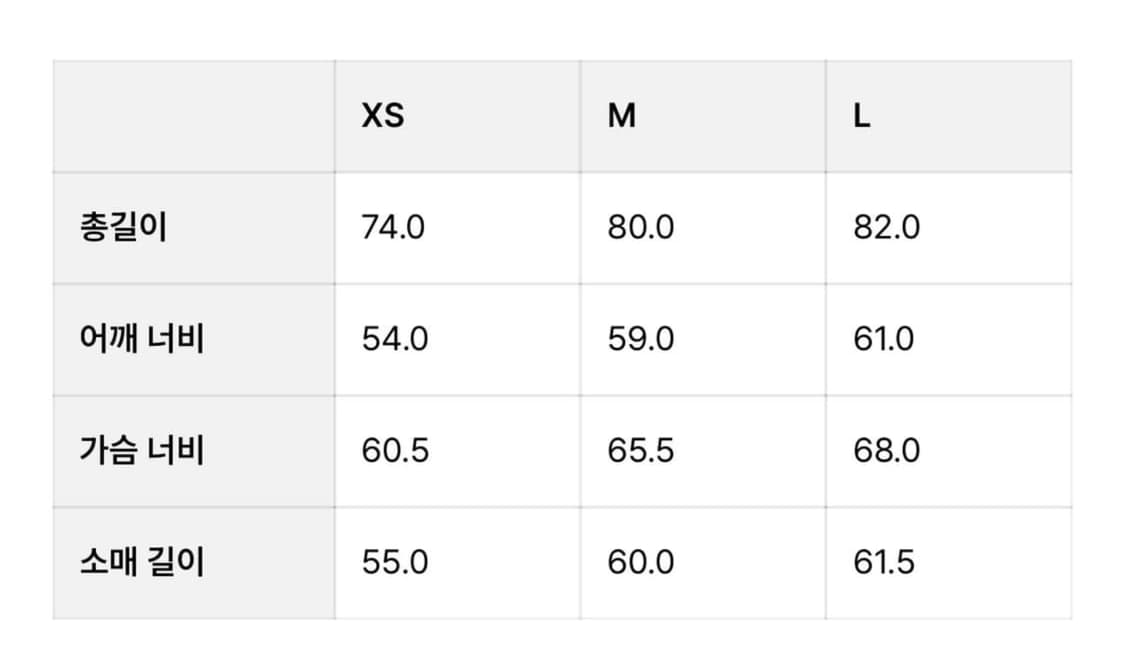Screen dimensions: 1125x672
Task: Click the 소매 길이 row label
Action: [141, 562]
